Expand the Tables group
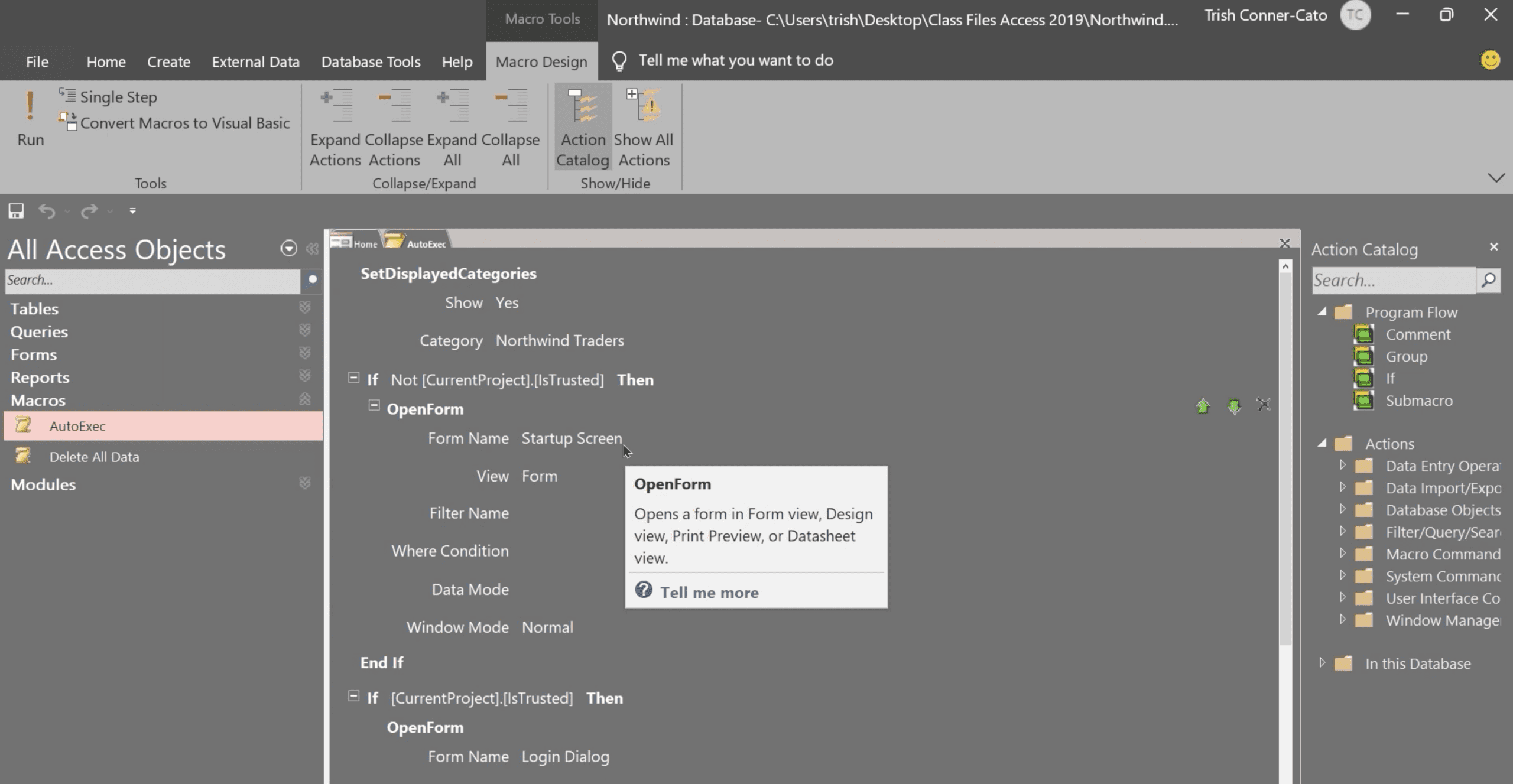 coord(304,308)
